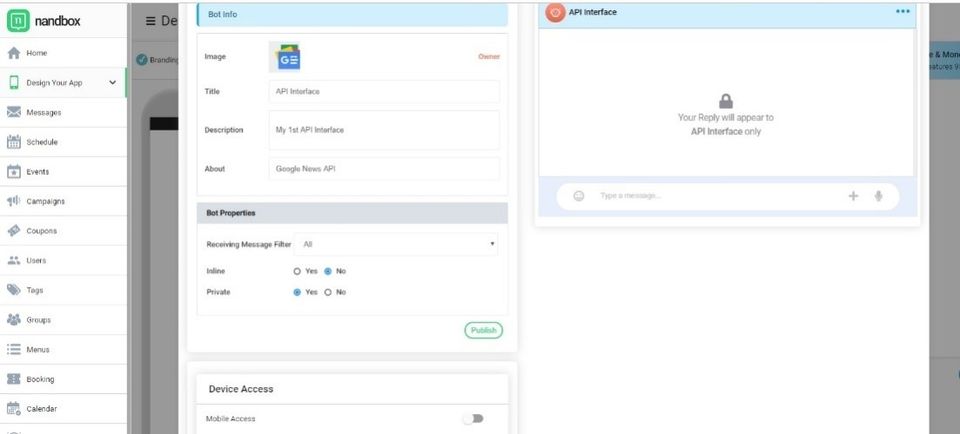The image size is (960, 434).
Task: Click the emoji icon in message bar
Action: point(579,196)
